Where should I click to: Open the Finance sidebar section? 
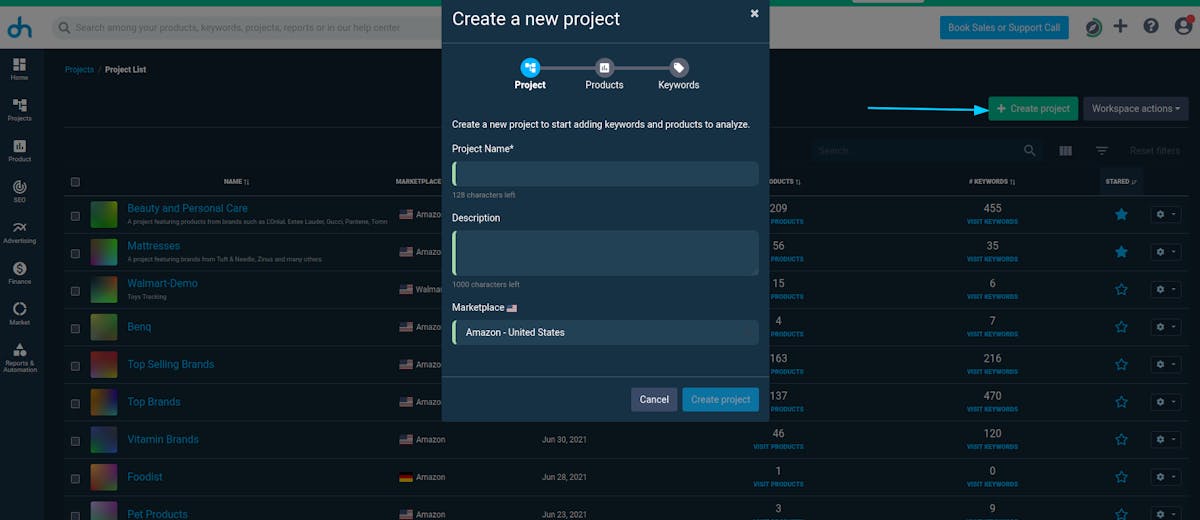point(20,273)
